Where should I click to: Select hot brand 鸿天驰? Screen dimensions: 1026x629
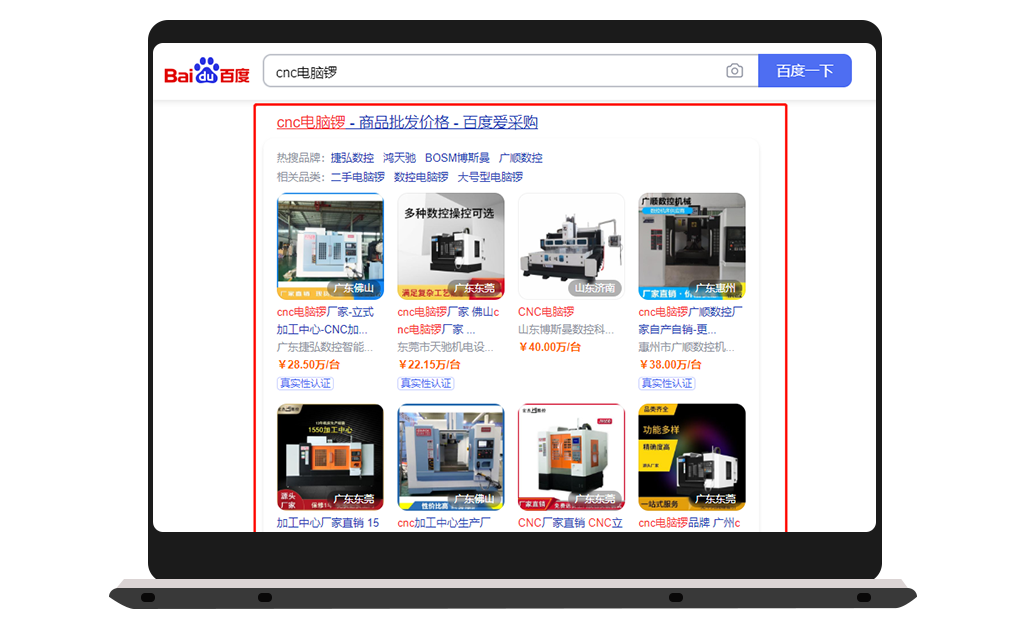(399, 158)
